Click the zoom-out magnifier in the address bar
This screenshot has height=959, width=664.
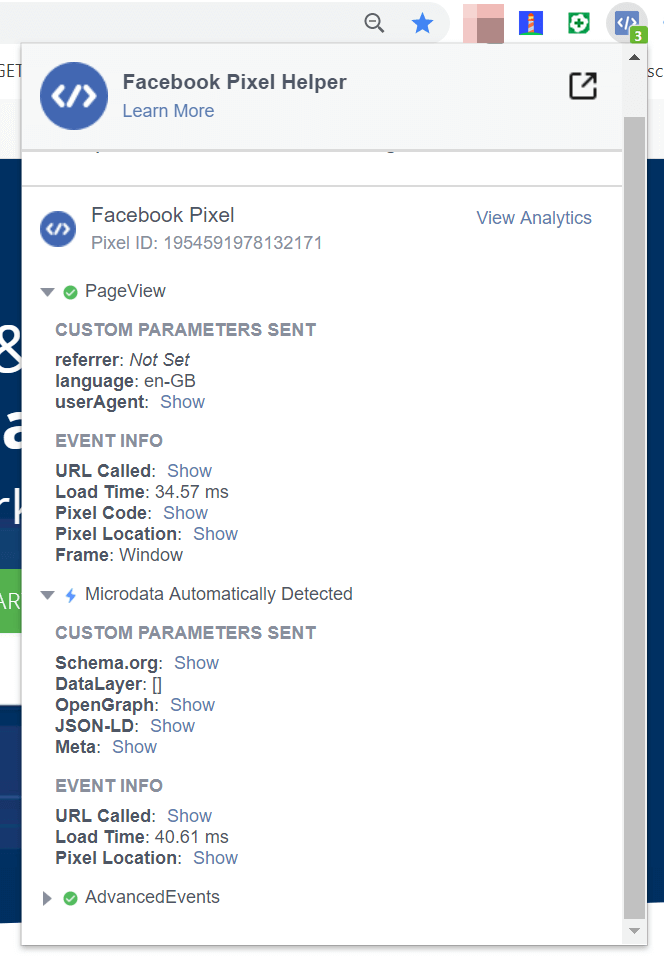tap(374, 22)
